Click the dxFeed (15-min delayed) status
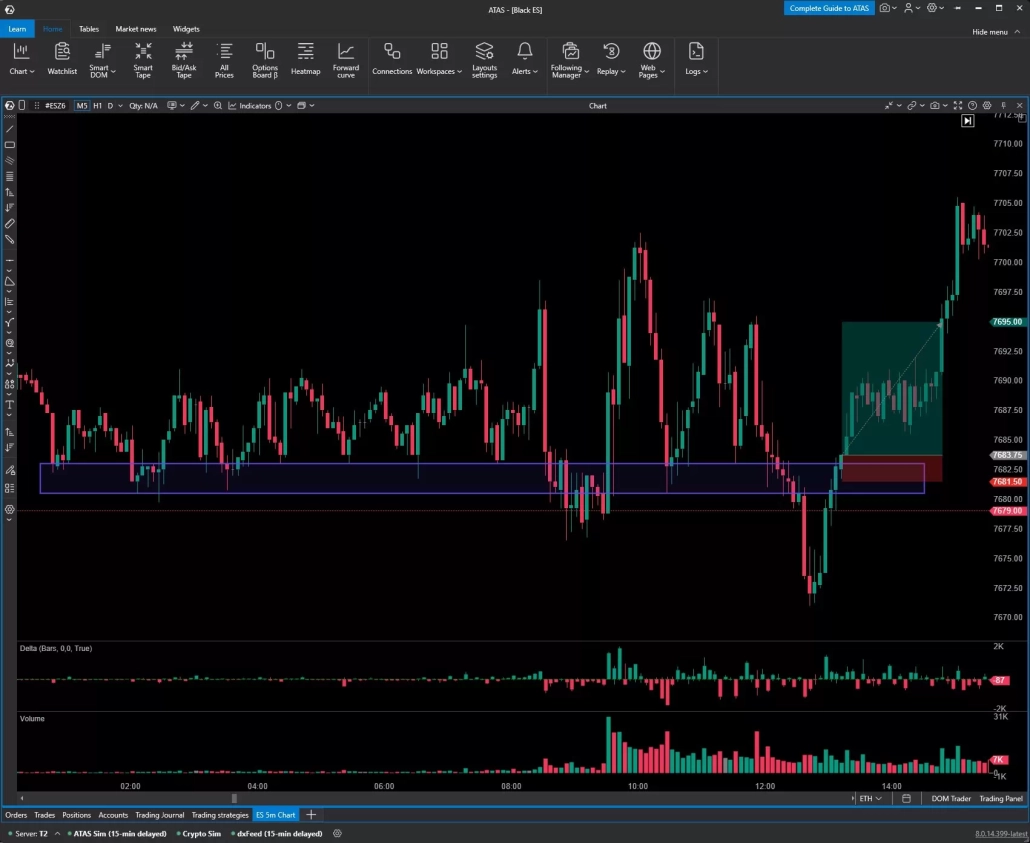1030x843 pixels. pyautogui.click(x=279, y=834)
